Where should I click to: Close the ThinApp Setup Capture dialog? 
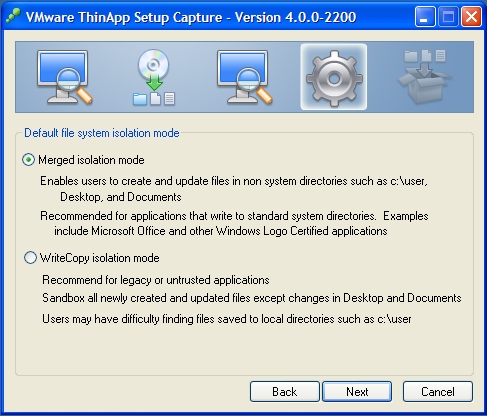click(x=471, y=17)
